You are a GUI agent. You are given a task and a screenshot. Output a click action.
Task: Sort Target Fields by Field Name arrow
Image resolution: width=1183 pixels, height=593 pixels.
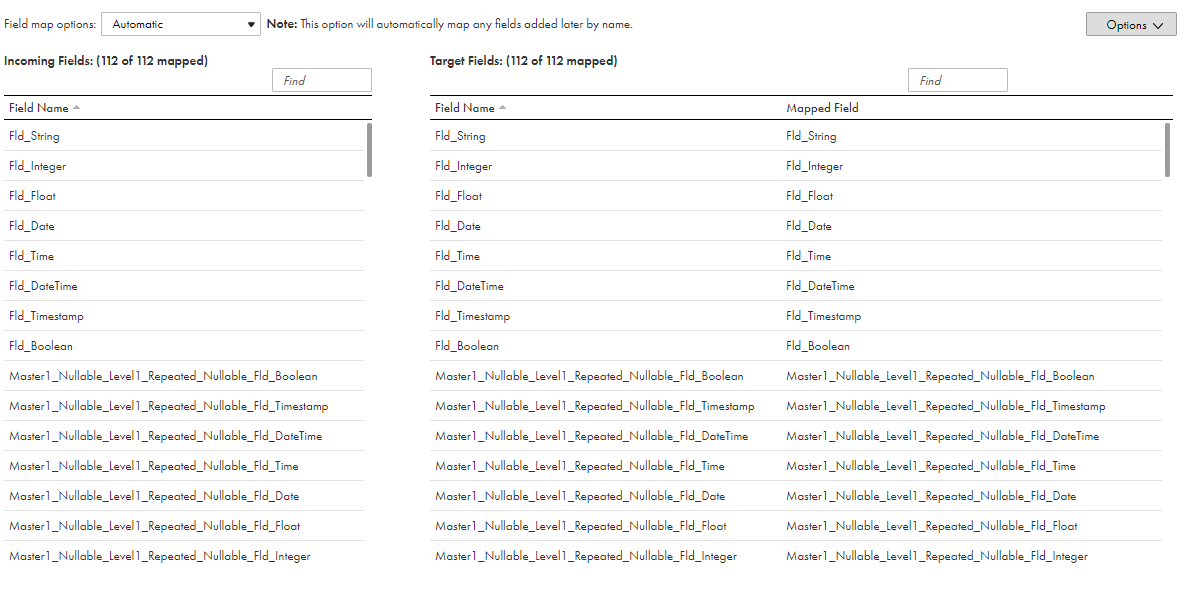[502, 108]
